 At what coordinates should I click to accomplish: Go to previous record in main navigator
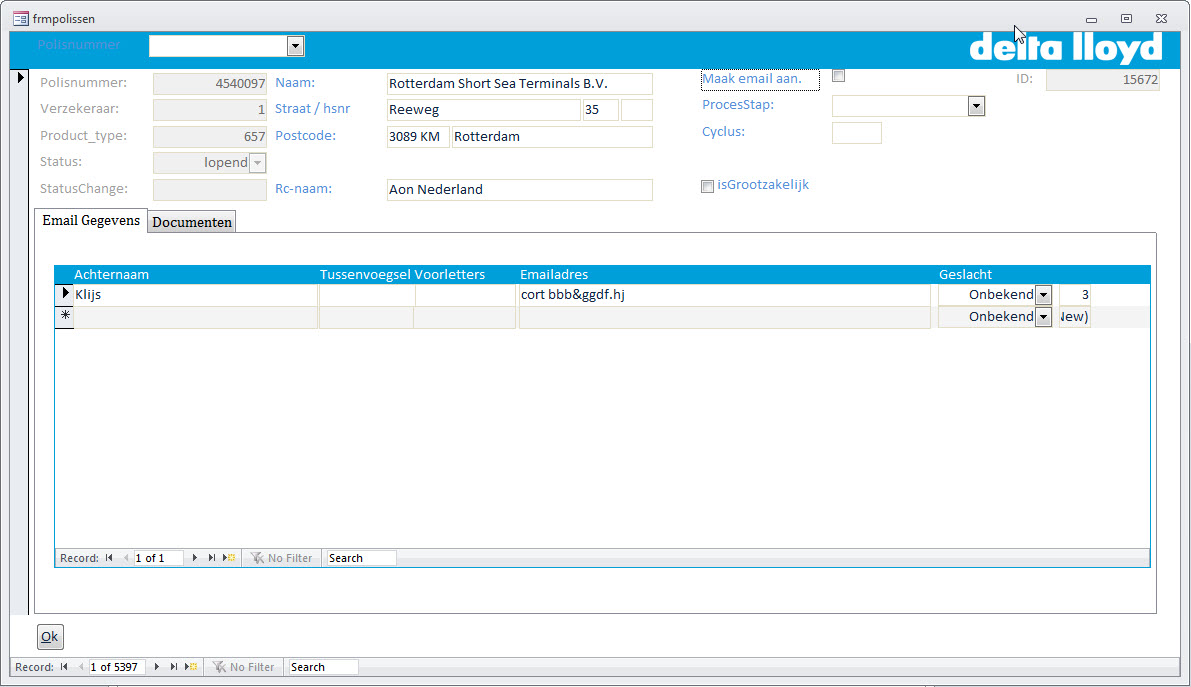[81, 666]
